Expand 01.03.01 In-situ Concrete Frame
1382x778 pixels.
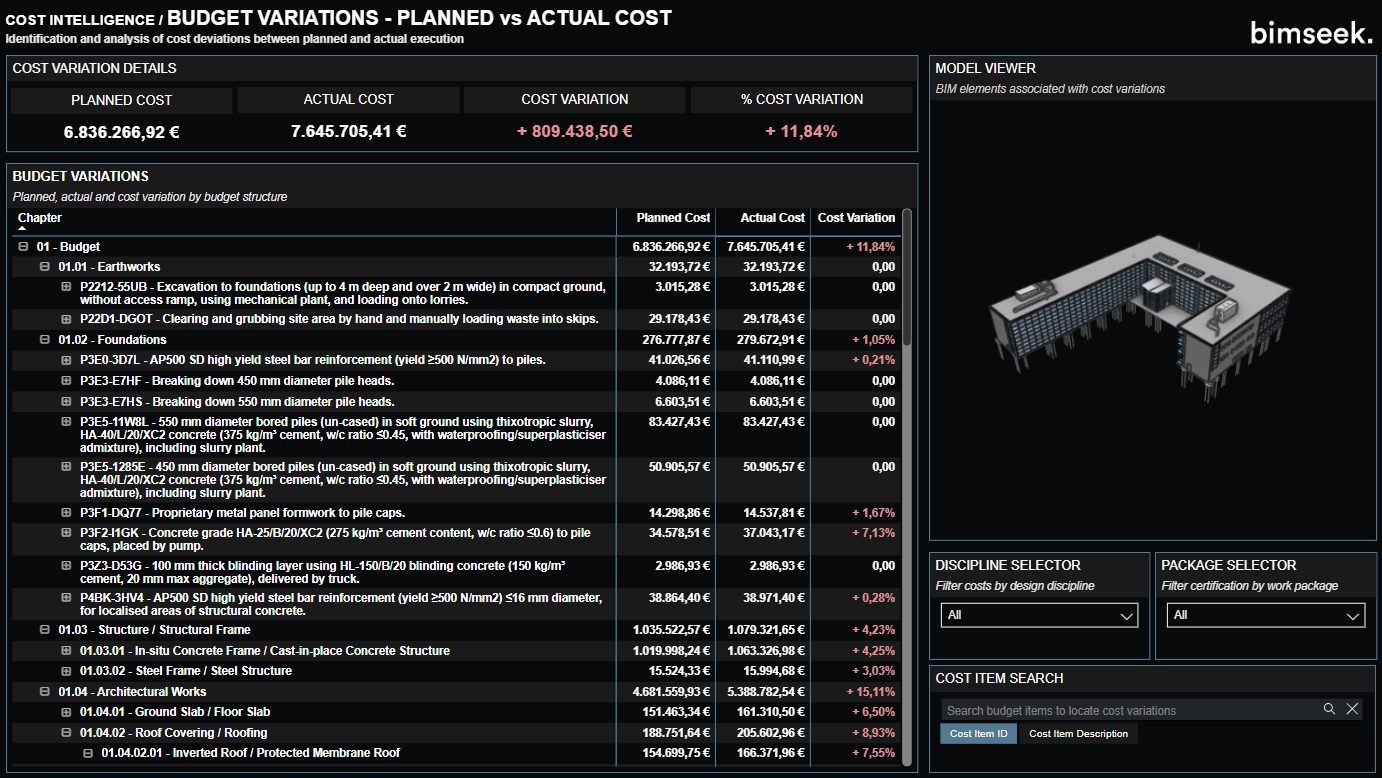pos(66,651)
